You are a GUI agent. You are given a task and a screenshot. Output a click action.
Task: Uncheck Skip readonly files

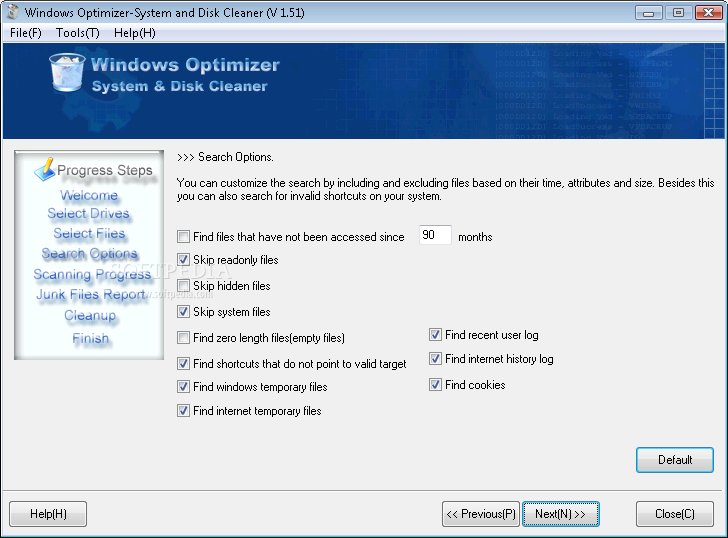[183, 260]
